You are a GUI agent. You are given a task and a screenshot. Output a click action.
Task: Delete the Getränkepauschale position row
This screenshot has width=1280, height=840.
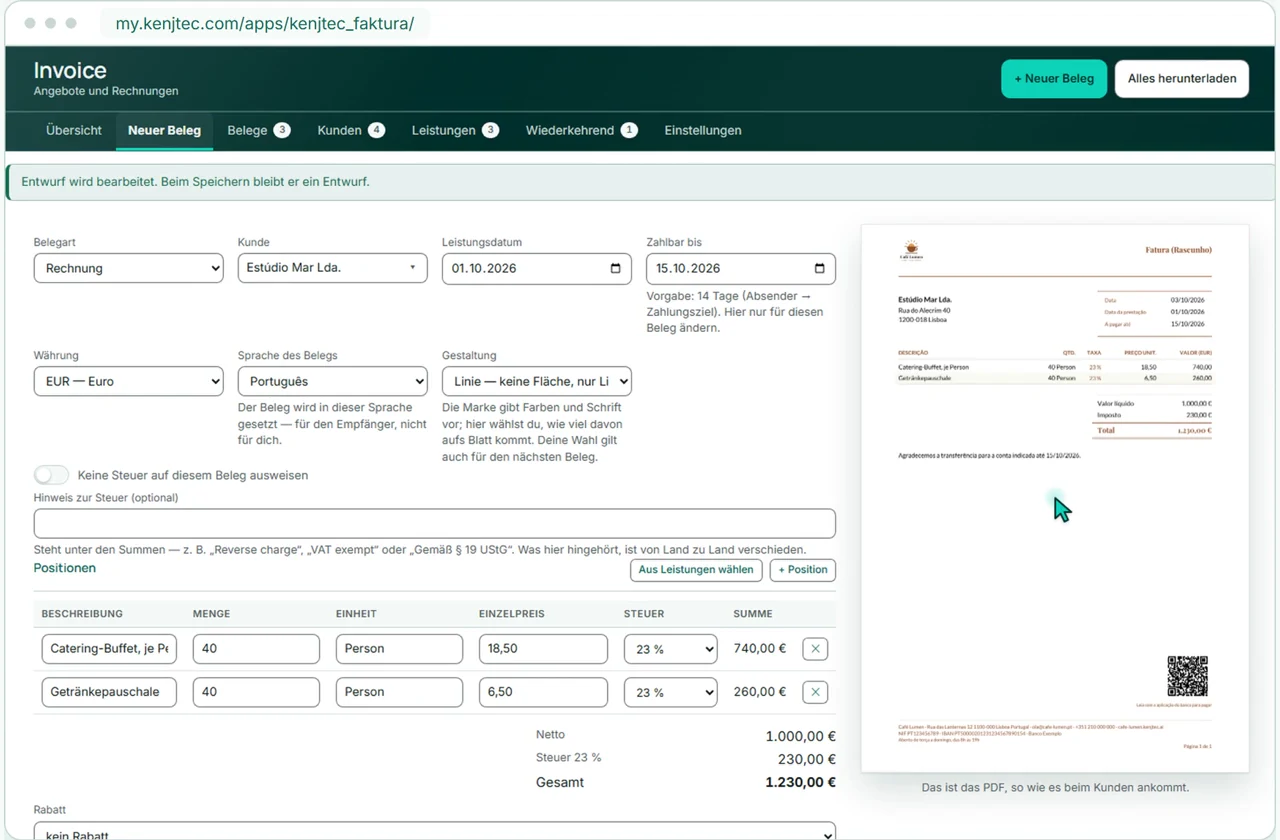pyautogui.click(x=815, y=692)
